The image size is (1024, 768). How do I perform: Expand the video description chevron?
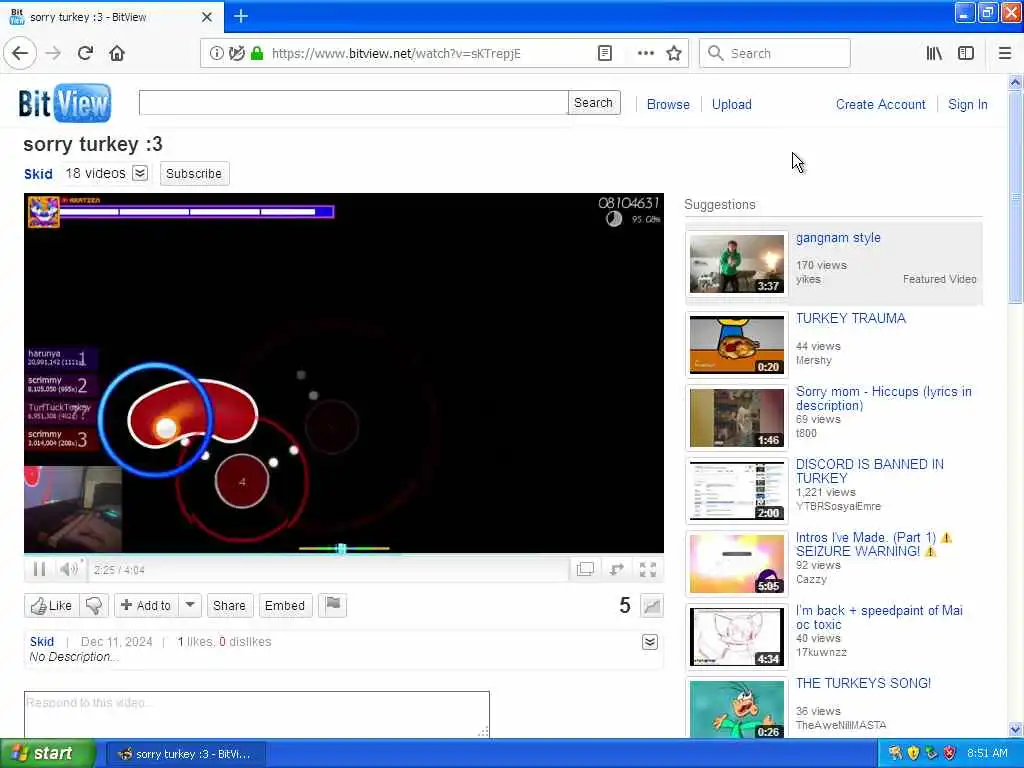point(650,642)
